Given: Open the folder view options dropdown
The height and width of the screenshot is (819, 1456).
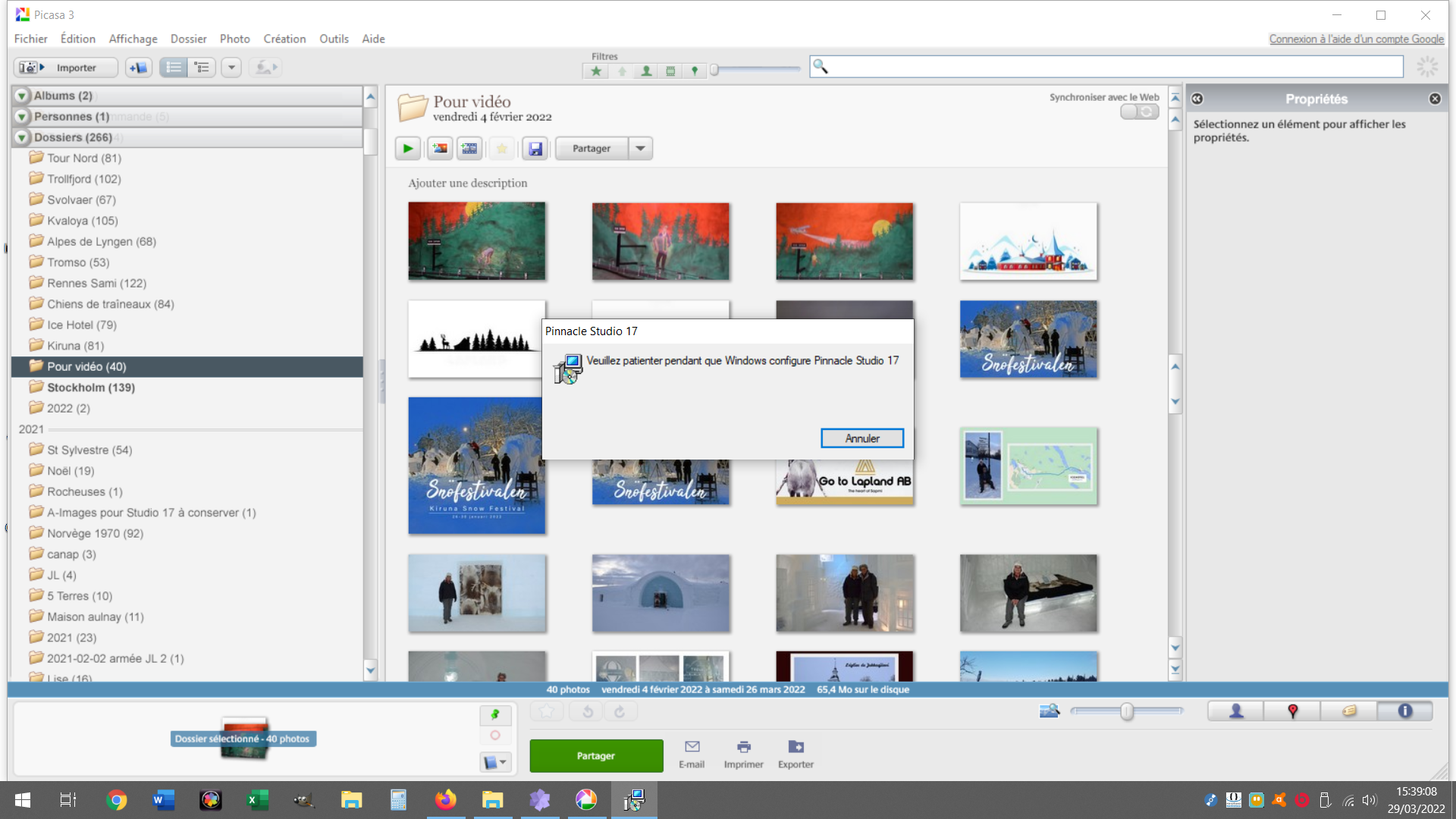Looking at the screenshot, I should point(231,67).
